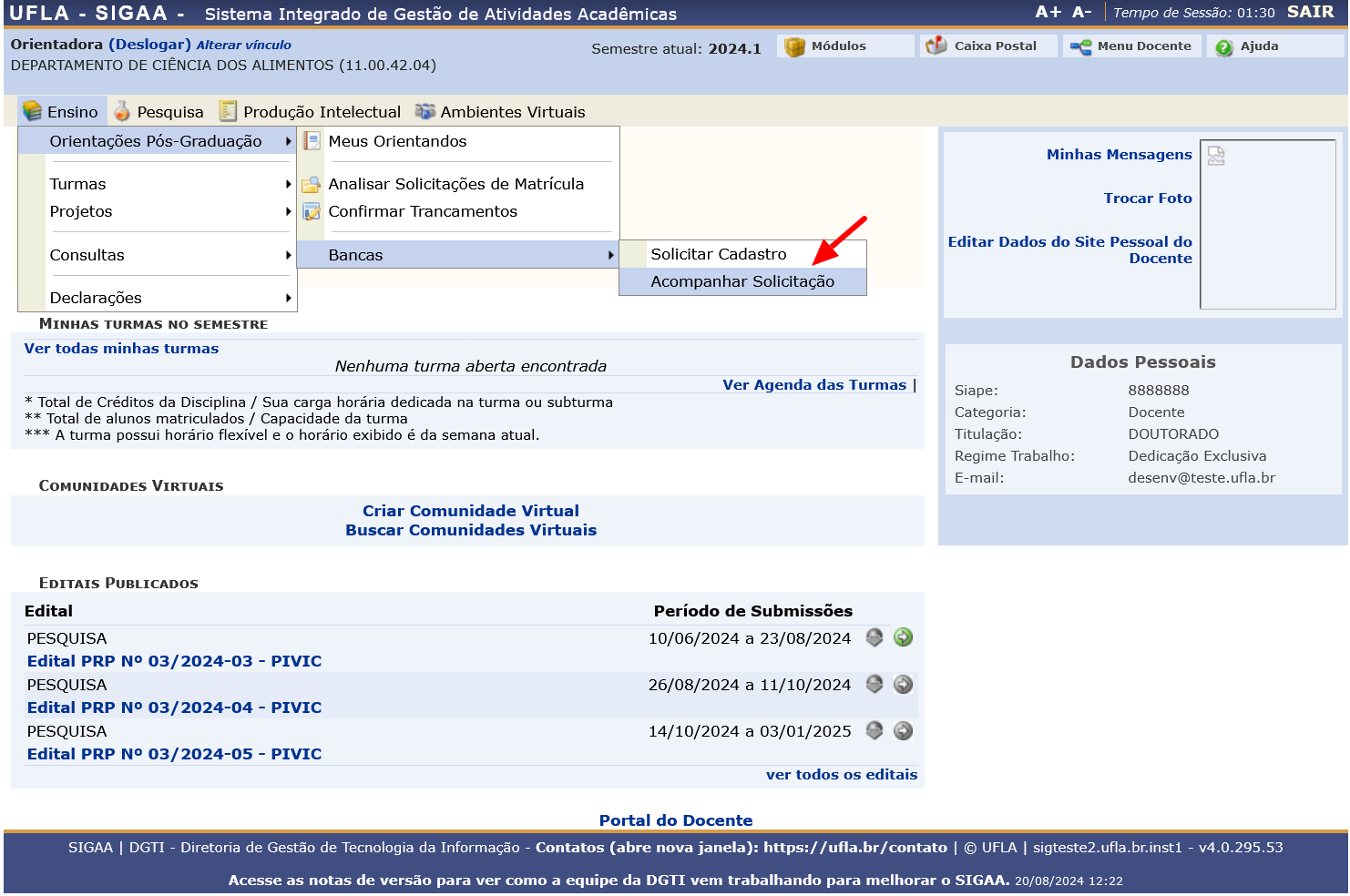Click arrow beside Projetos

[288, 211]
